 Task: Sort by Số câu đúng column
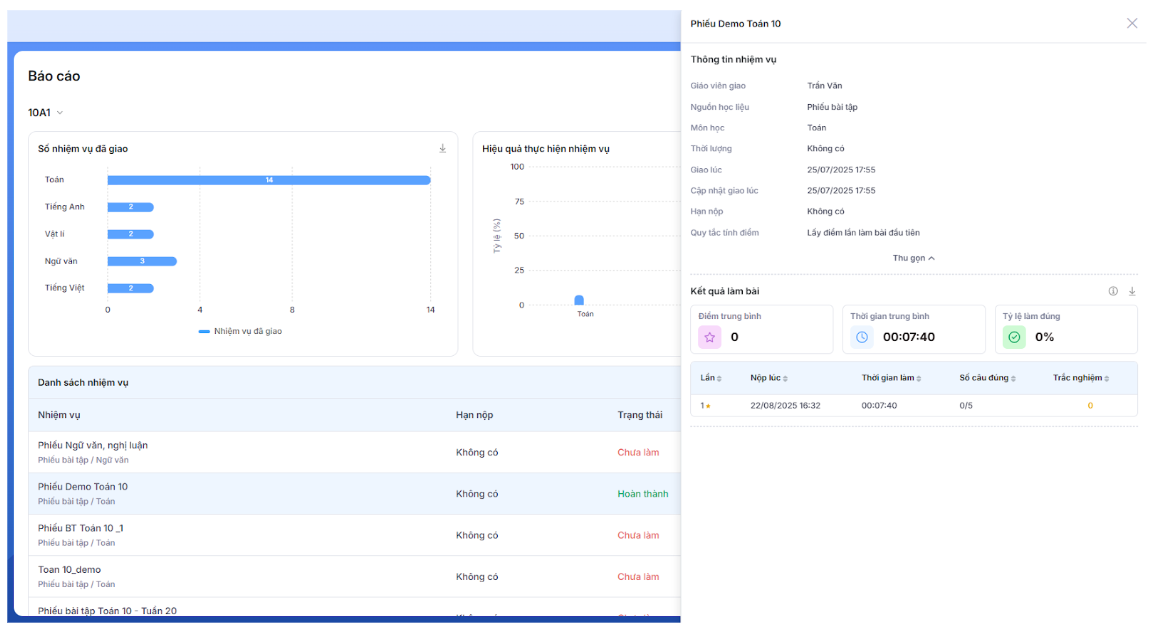click(986, 378)
